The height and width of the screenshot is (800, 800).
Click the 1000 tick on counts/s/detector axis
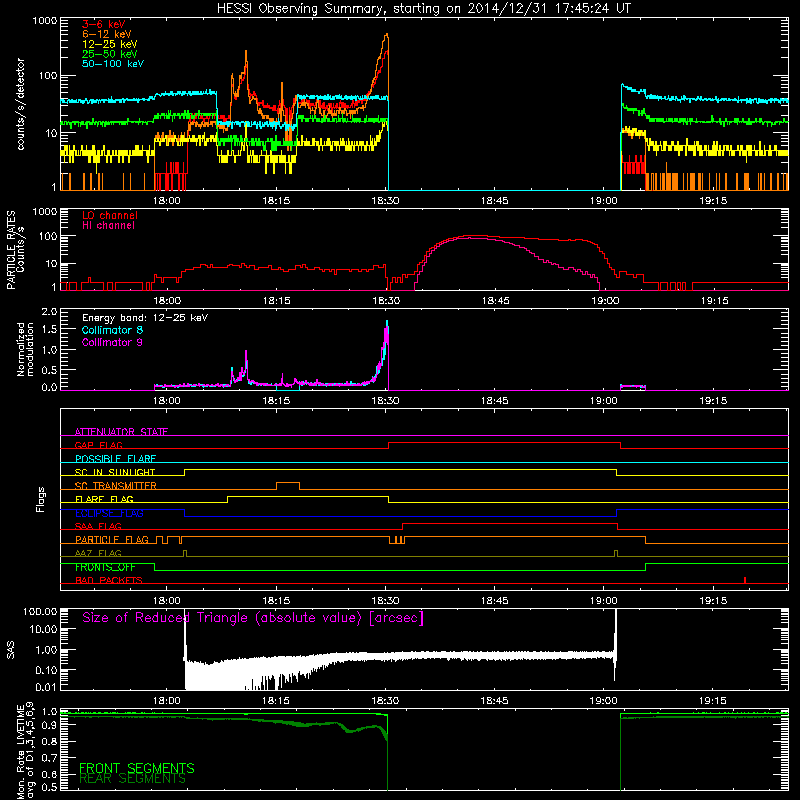tap(45, 21)
